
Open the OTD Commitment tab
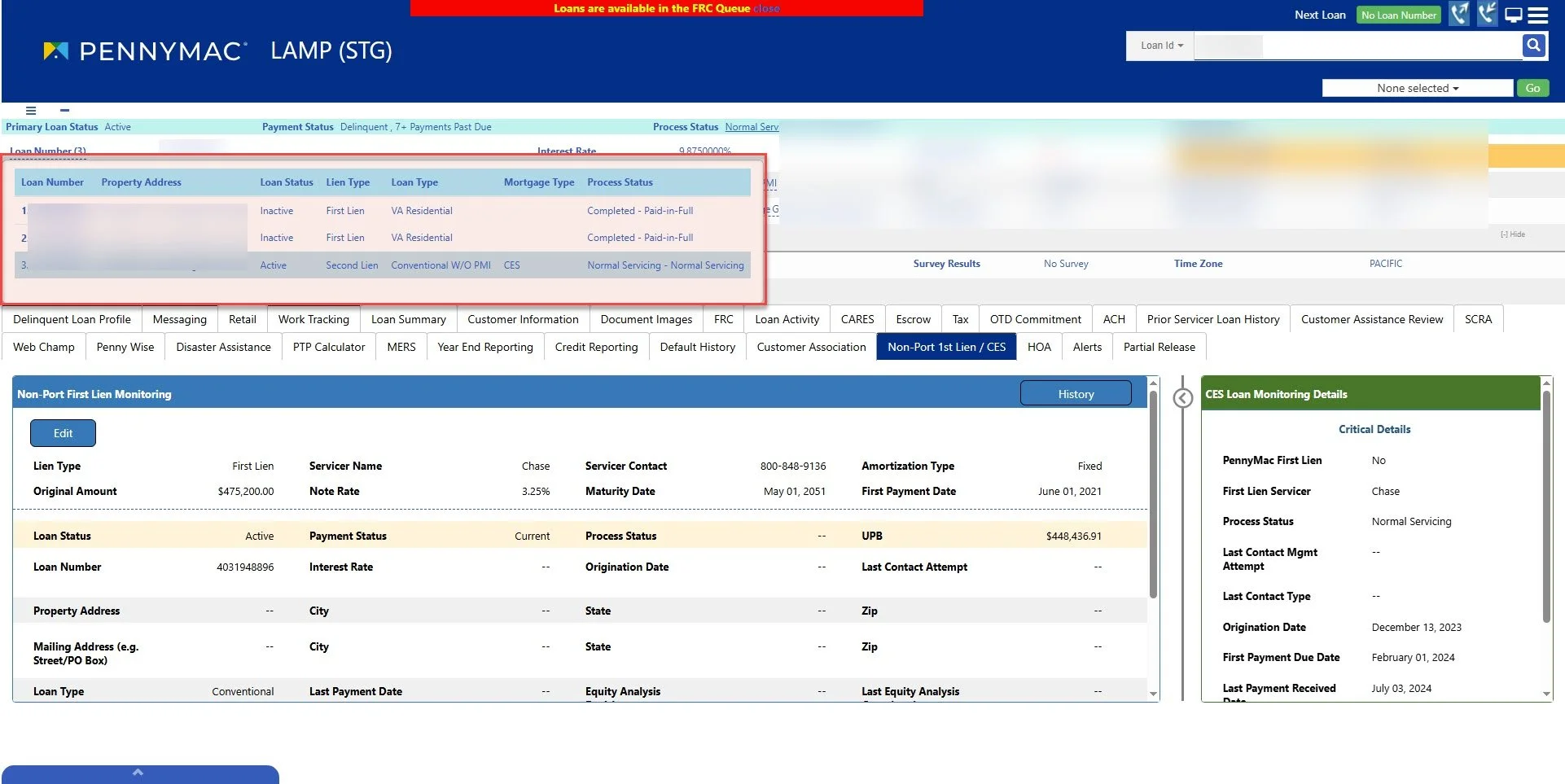tap(1035, 319)
